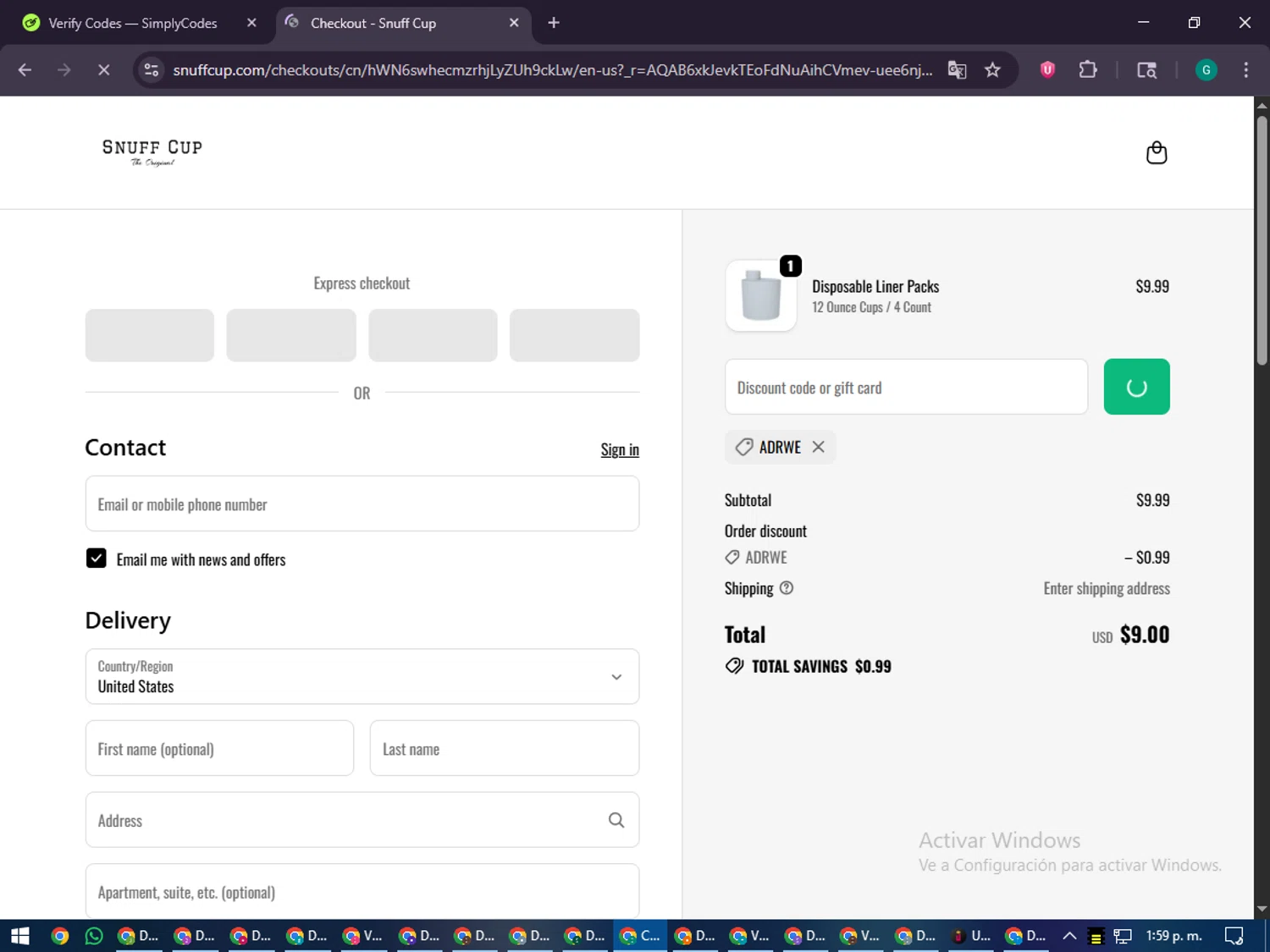Click the Total $9.00 amount
The height and width of the screenshot is (952, 1270).
1144,635
